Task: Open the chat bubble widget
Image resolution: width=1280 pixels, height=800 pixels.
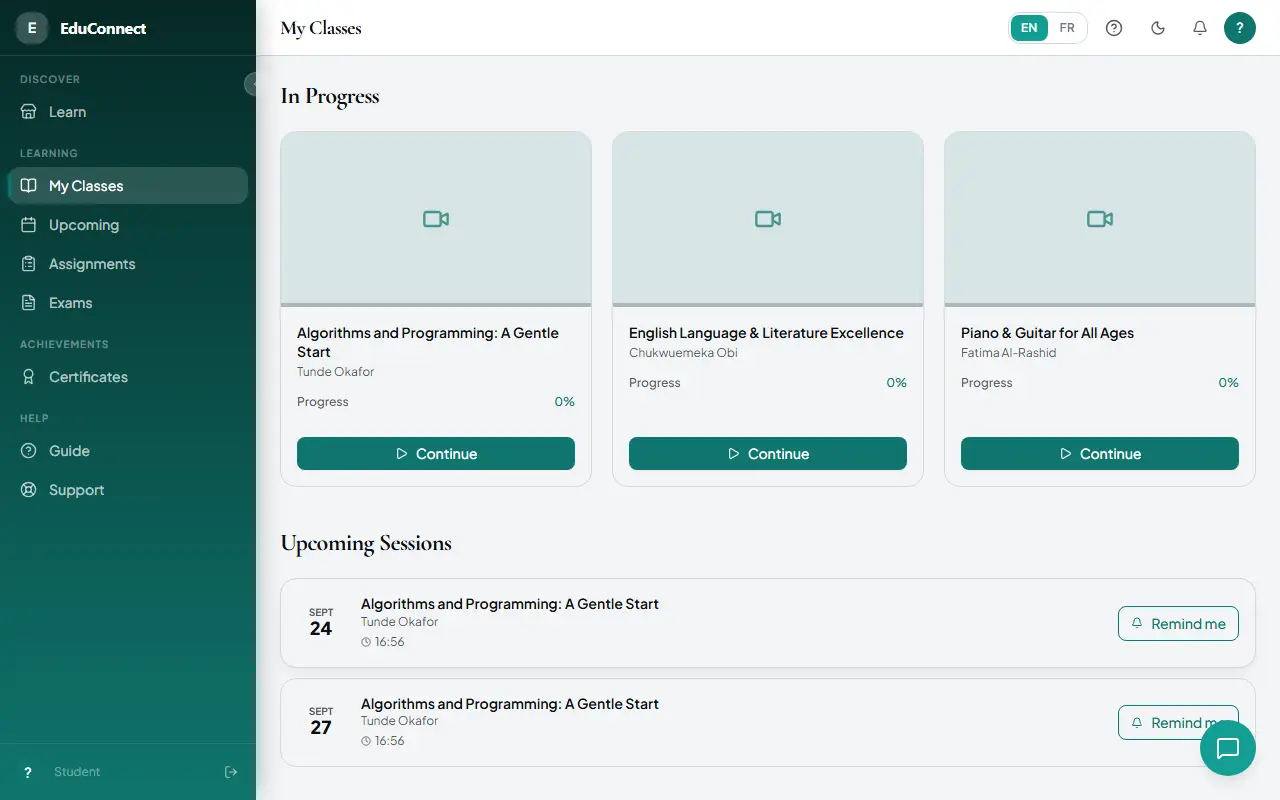Action: coord(1228,748)
